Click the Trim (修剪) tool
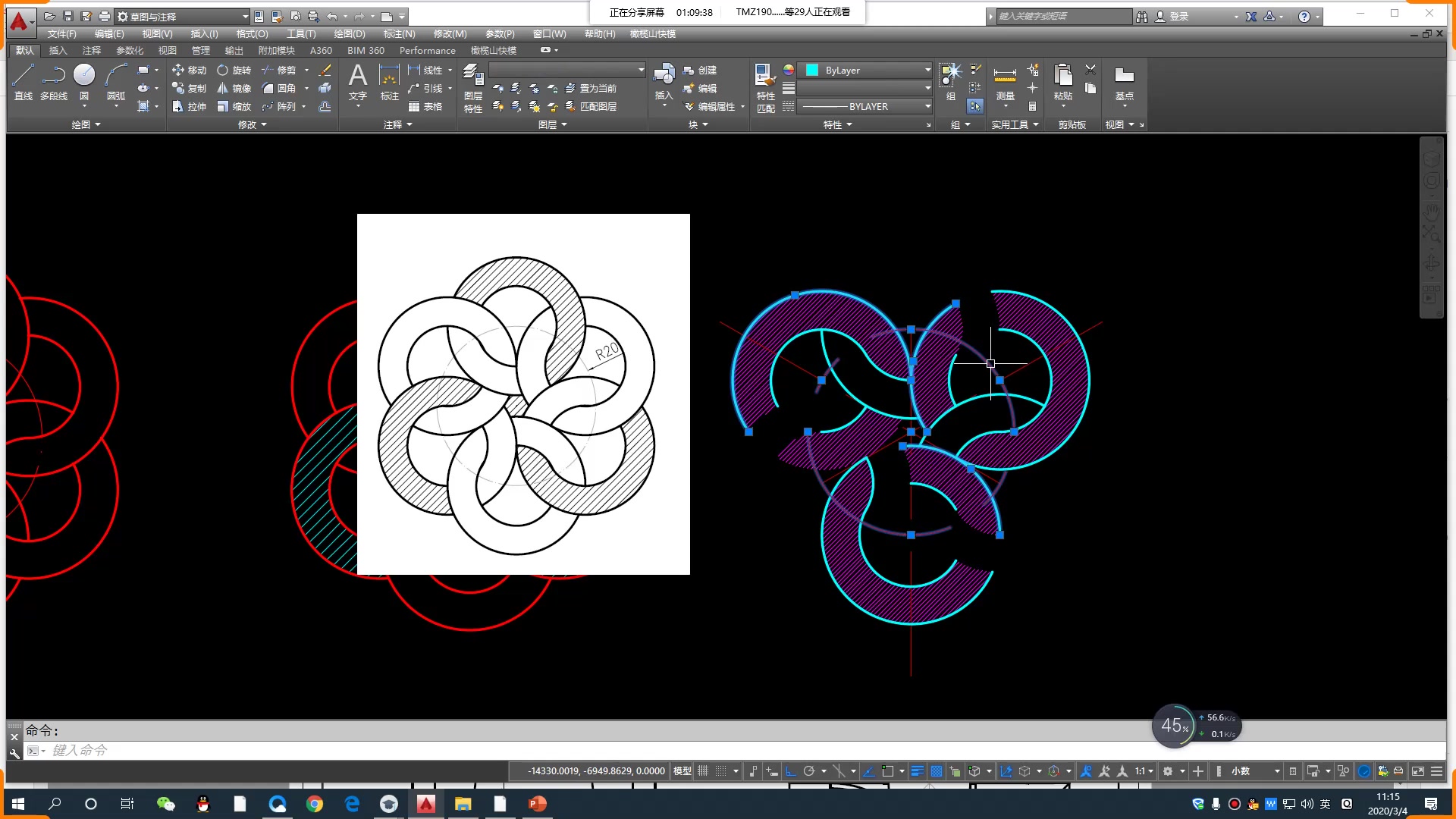The height and width of the screenshot is (819, 1456). click(x=278, y=70)
